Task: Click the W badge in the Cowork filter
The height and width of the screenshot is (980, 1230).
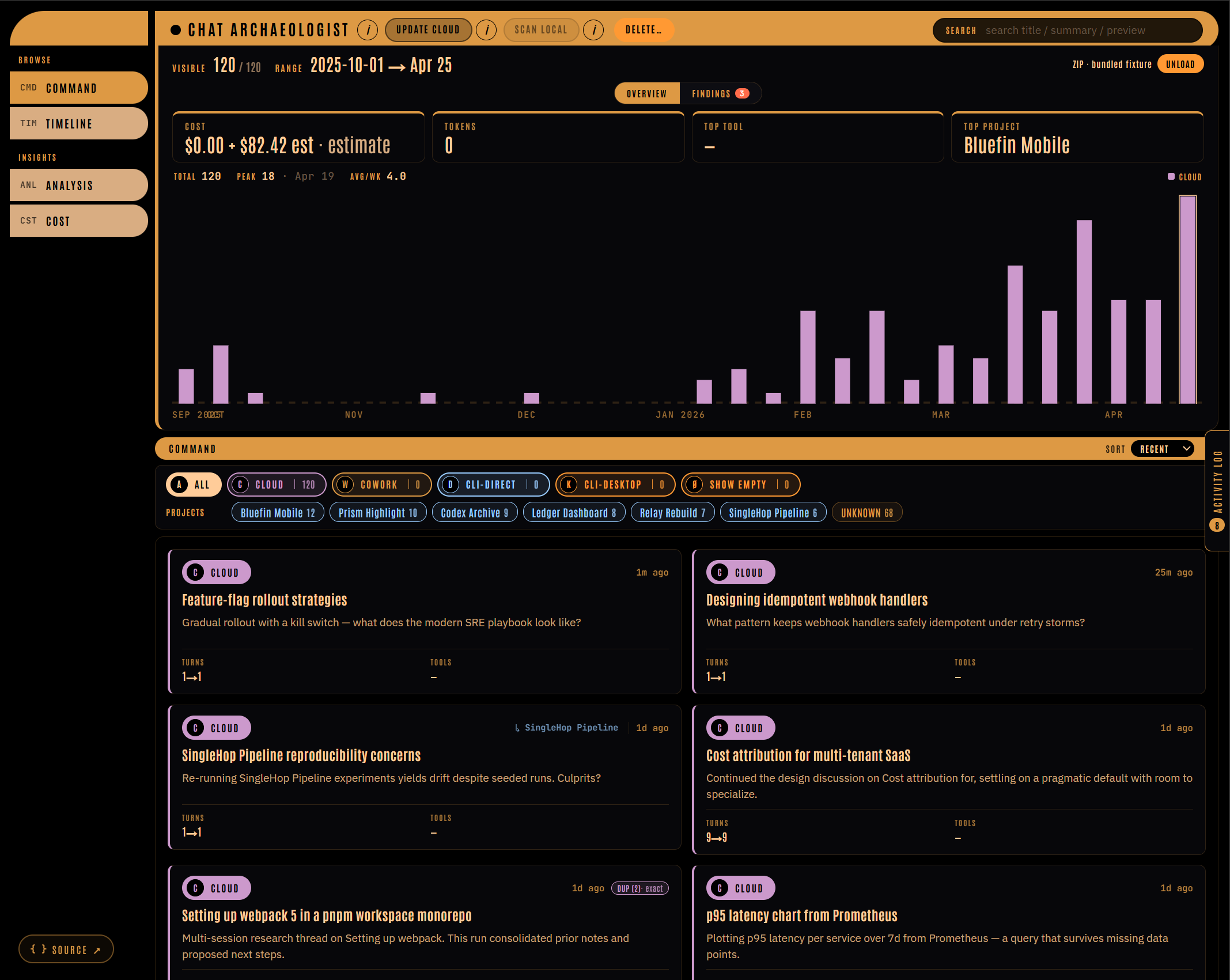Action: [x=345, y=485]
